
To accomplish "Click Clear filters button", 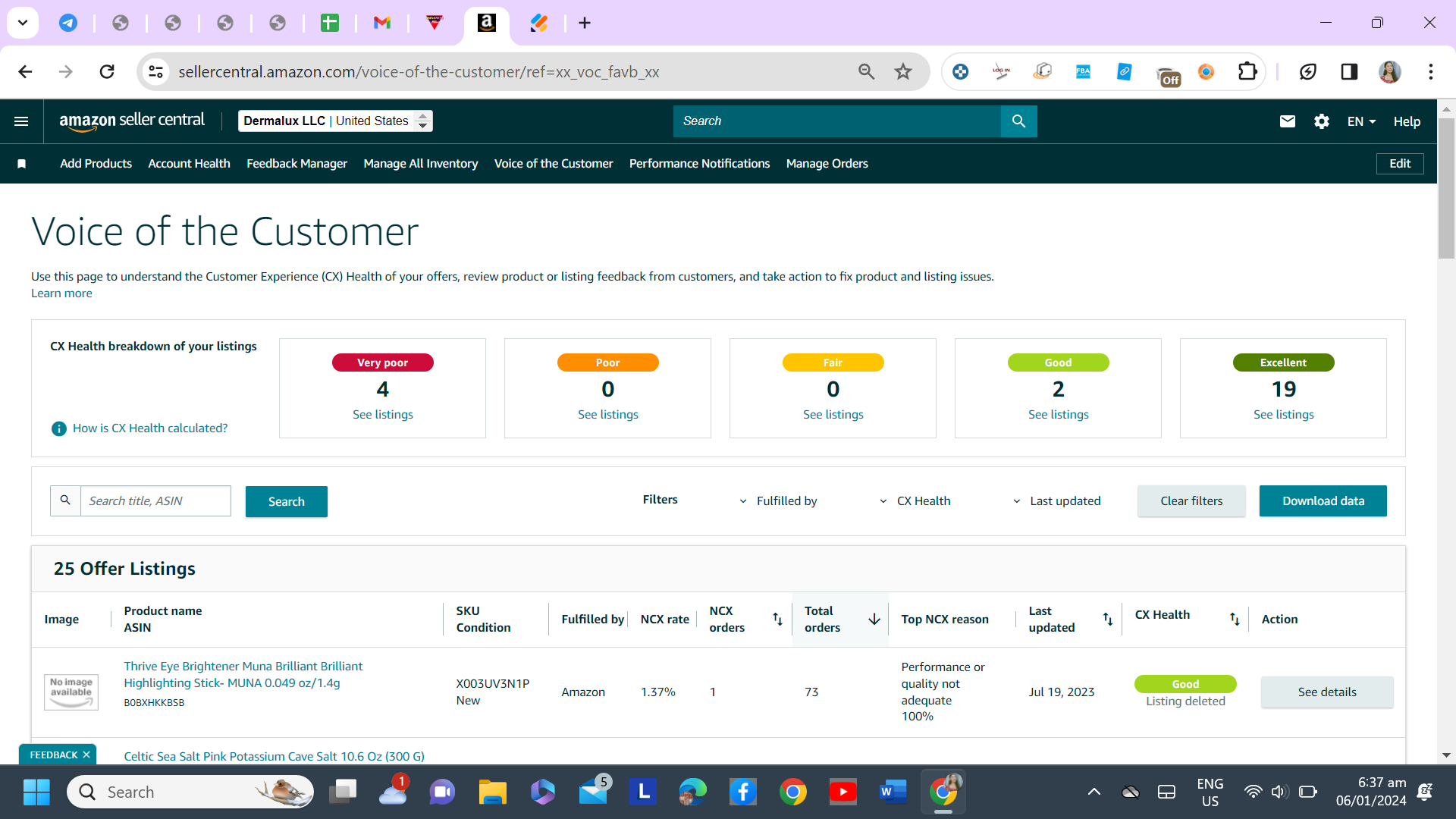I will pyautogui.click(x=1191, y=501).
